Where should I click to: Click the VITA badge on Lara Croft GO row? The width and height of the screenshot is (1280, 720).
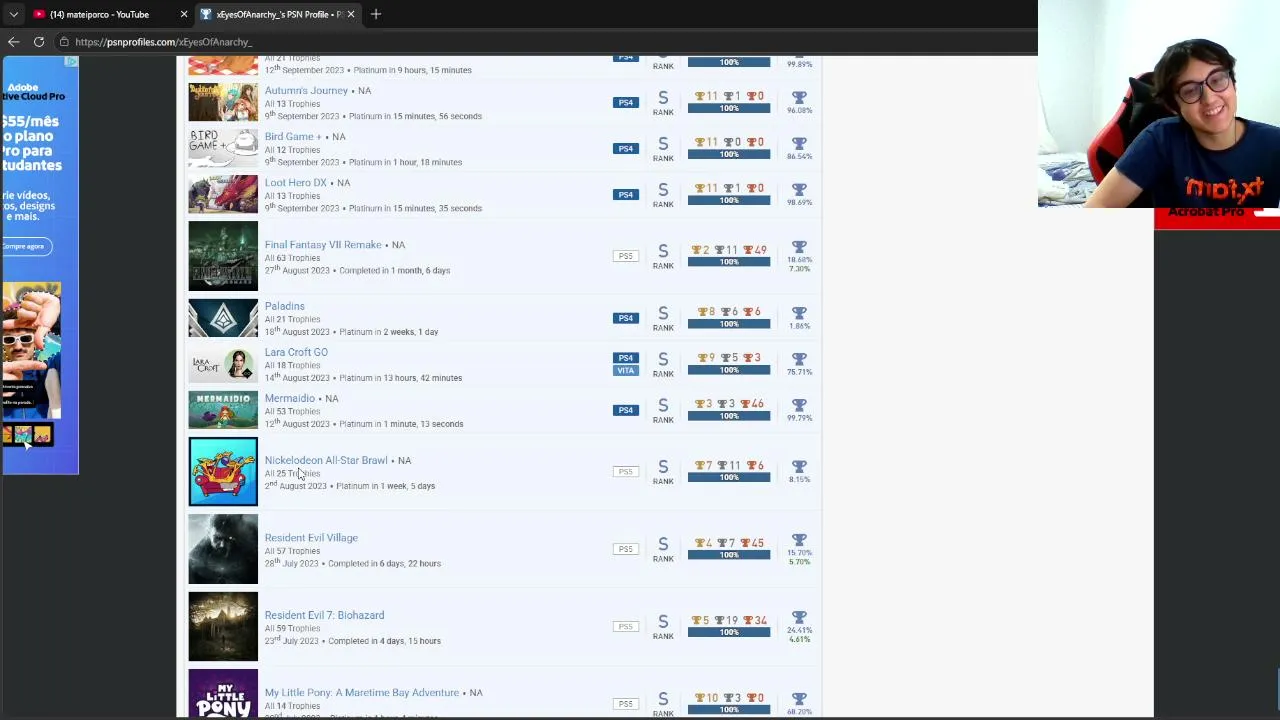pyautogui.click(x=625, y=370)
